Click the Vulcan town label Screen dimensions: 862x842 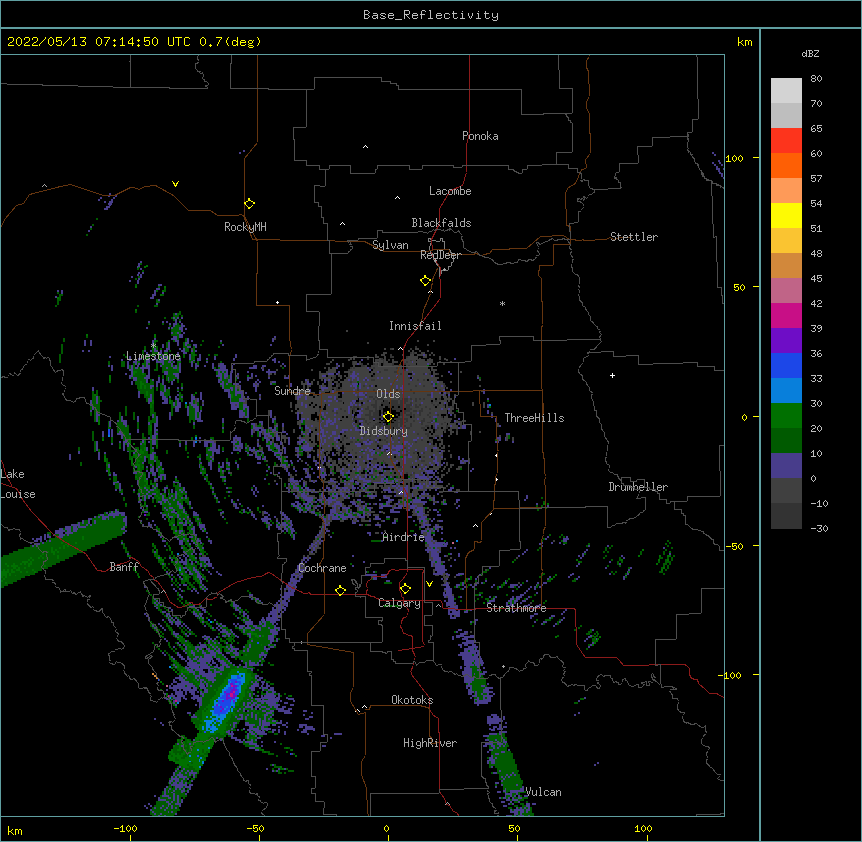click(543, 792)
